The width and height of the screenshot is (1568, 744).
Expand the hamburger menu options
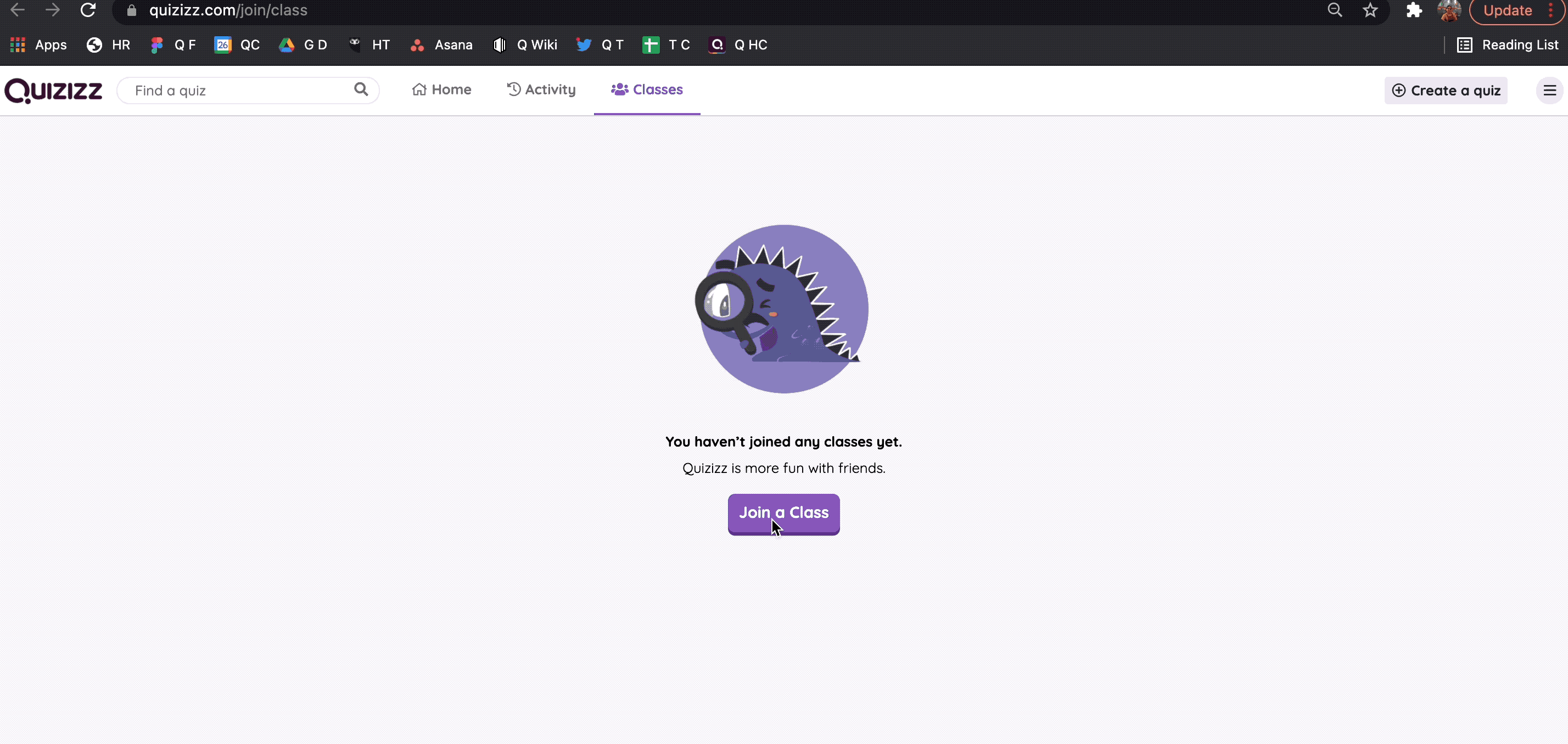[x=1549, y=90]
